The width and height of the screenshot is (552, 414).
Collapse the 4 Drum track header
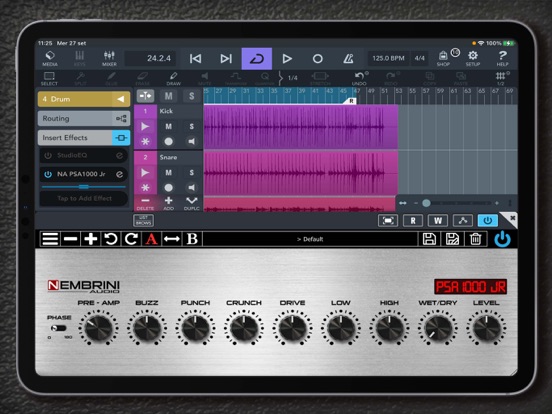click(121, 99)
